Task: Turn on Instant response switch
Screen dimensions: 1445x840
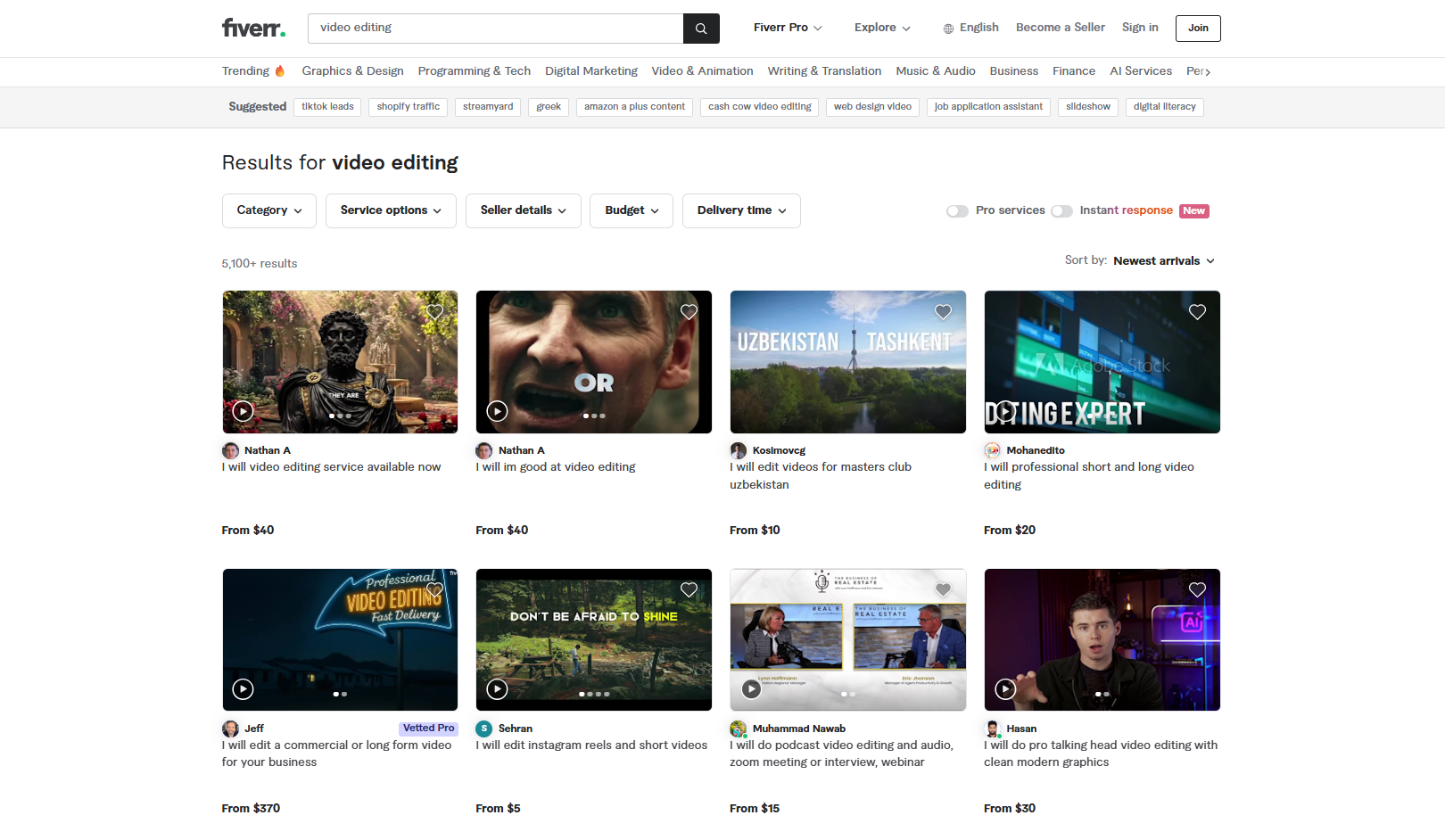Action: (1061, 211)
